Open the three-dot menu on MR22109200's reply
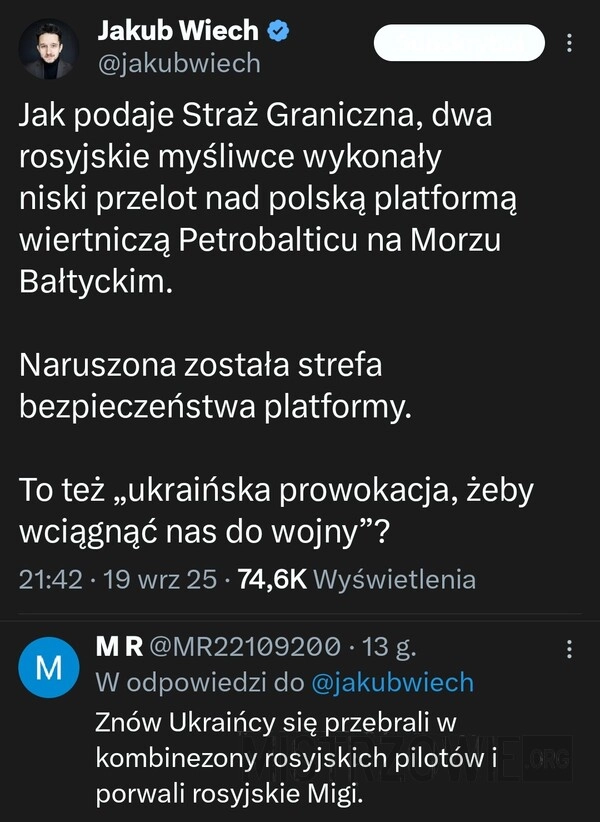Viewport: 600px width, 822px height. pos(569,650)
